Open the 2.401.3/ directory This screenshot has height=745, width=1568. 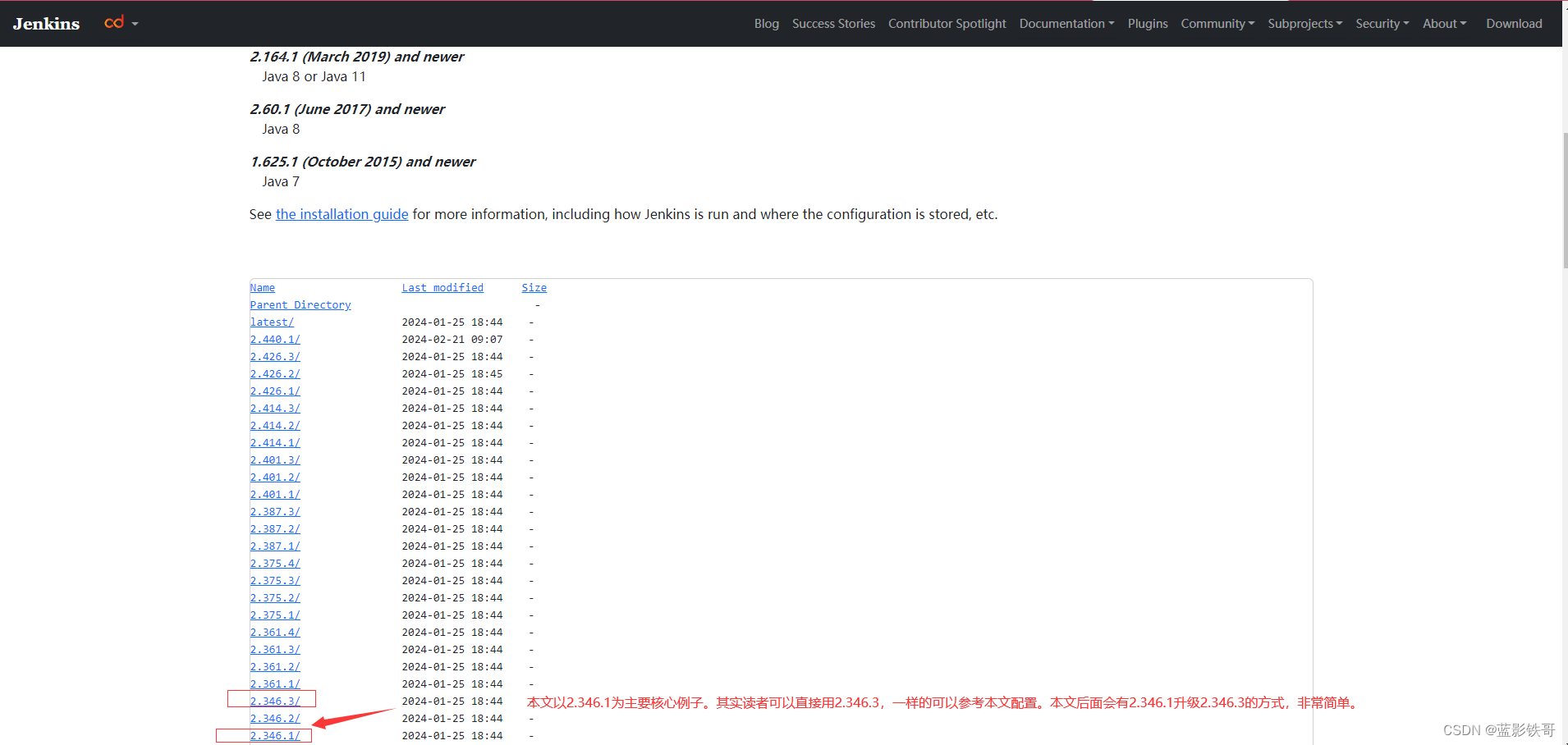click(x=275, y=460)
